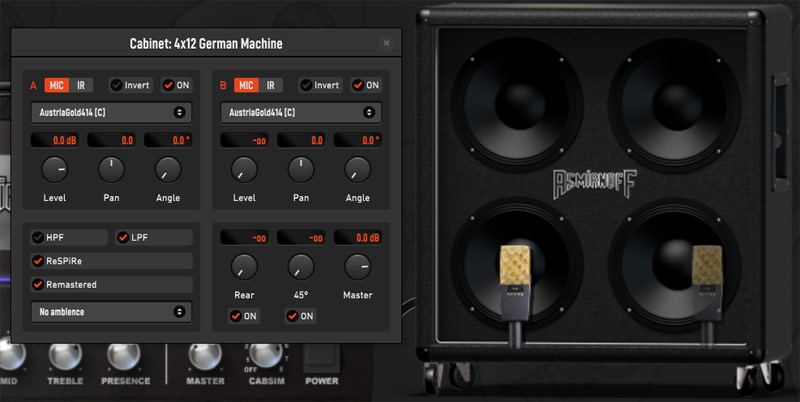Image resolution: width=800 pixels, height=402 pixels.
Task: Click the amp TREBLE knob
Action: click(x=67, y=356)
